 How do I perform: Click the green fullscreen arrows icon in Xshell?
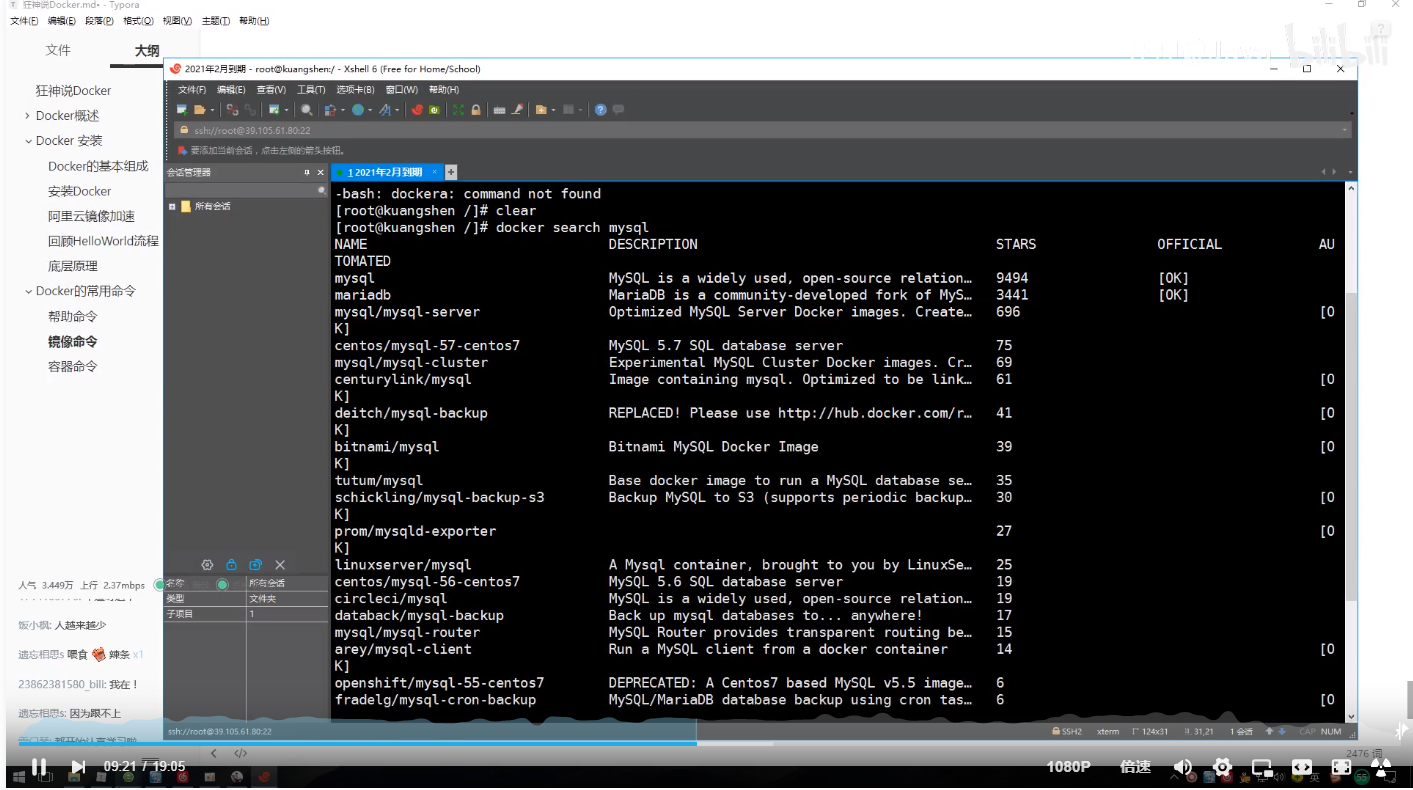[458, 110]
